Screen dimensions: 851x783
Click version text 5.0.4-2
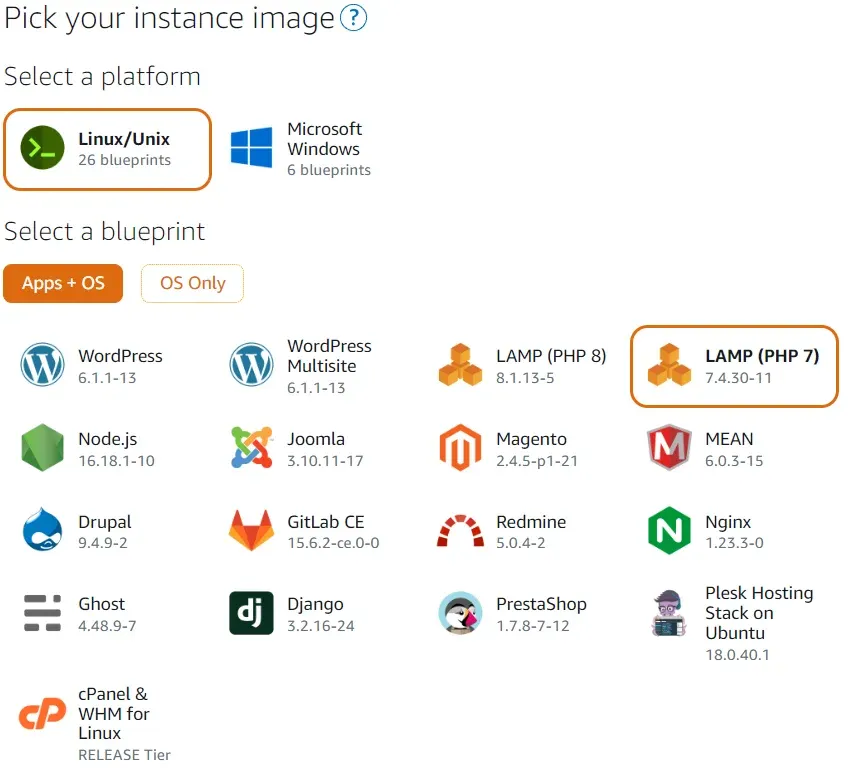pyautogui.click(x=521, y=543)
